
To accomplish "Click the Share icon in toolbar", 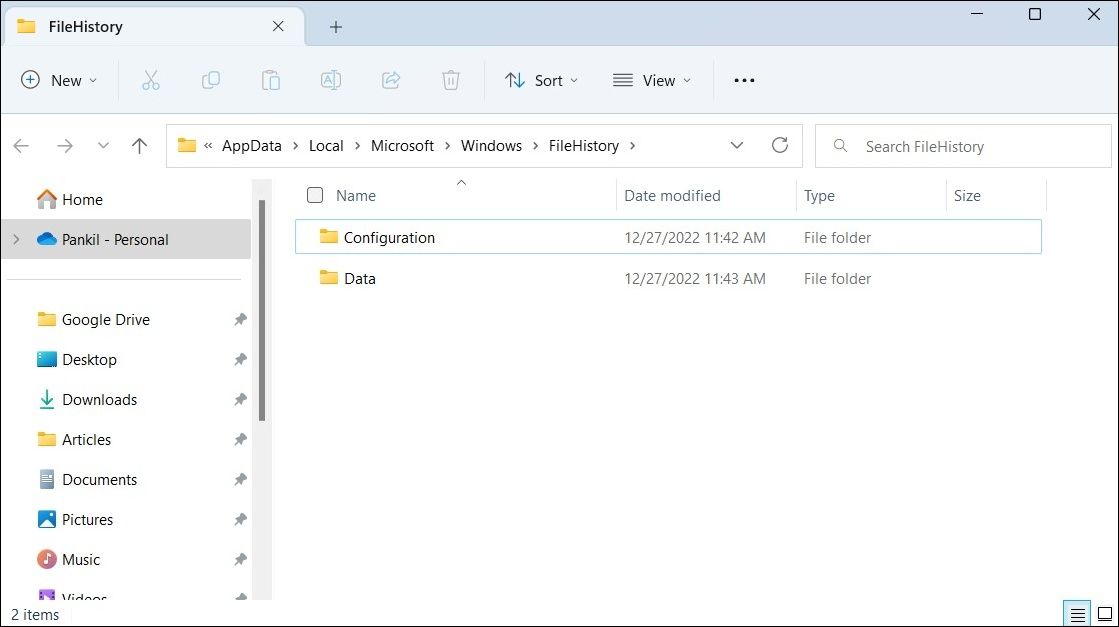I will pos(390,81).
